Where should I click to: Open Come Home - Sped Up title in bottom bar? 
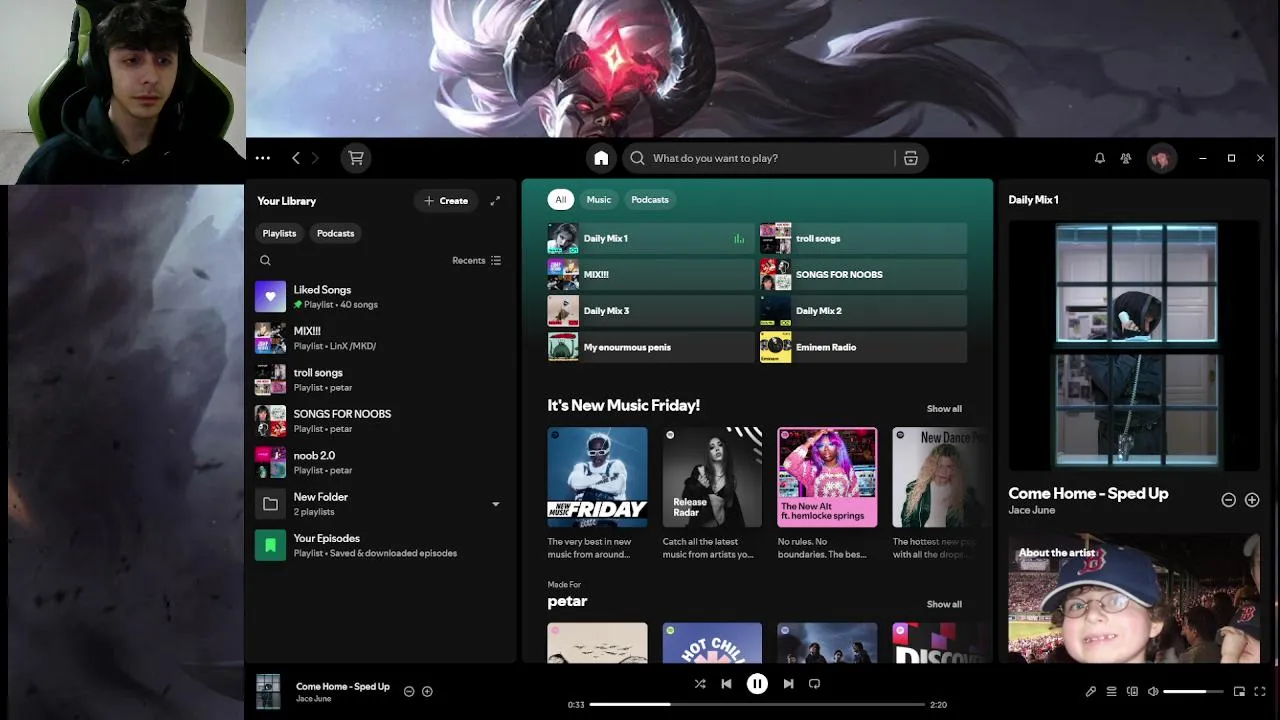pos(343,686)
